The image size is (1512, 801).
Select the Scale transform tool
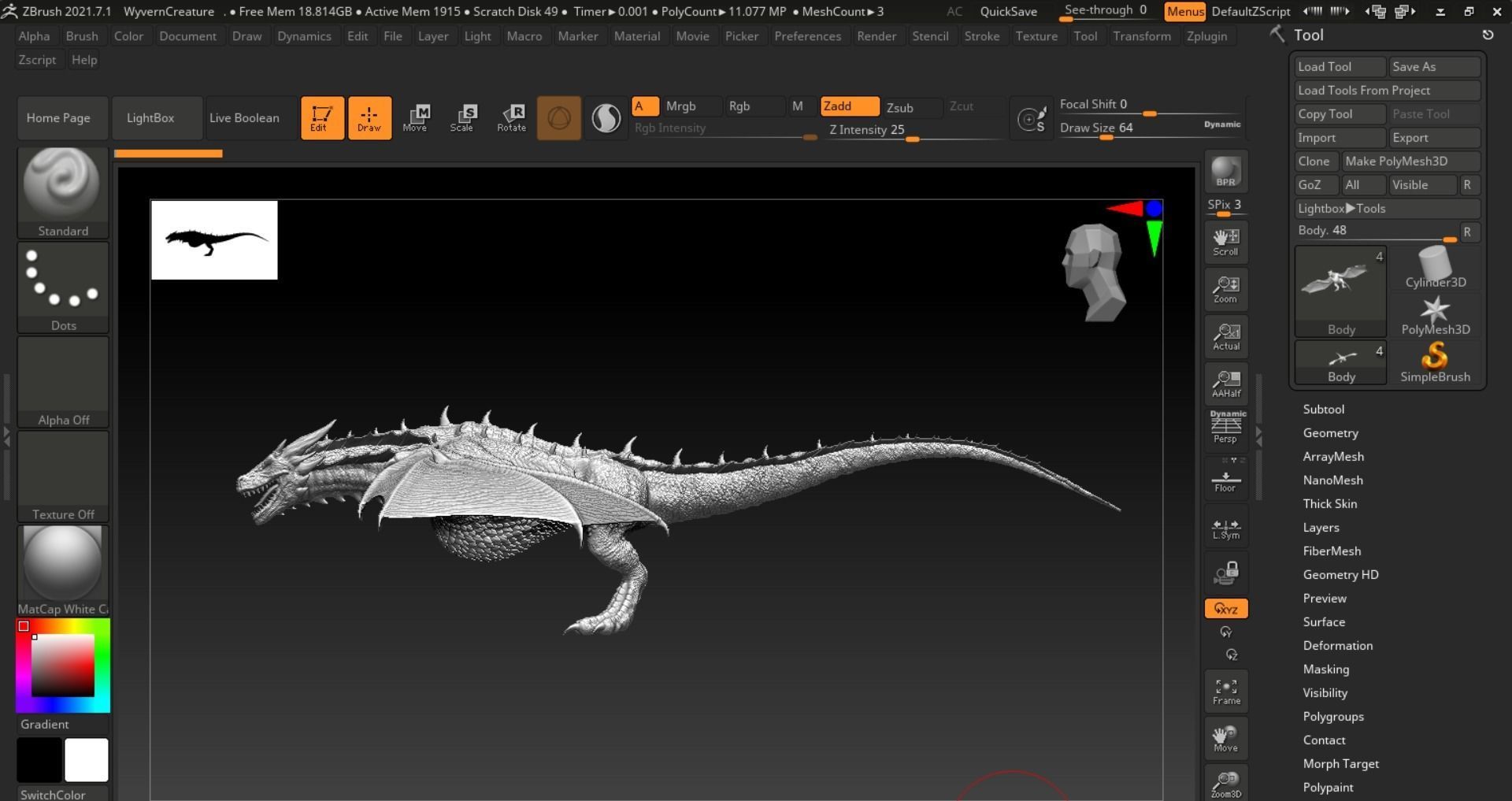462,118
